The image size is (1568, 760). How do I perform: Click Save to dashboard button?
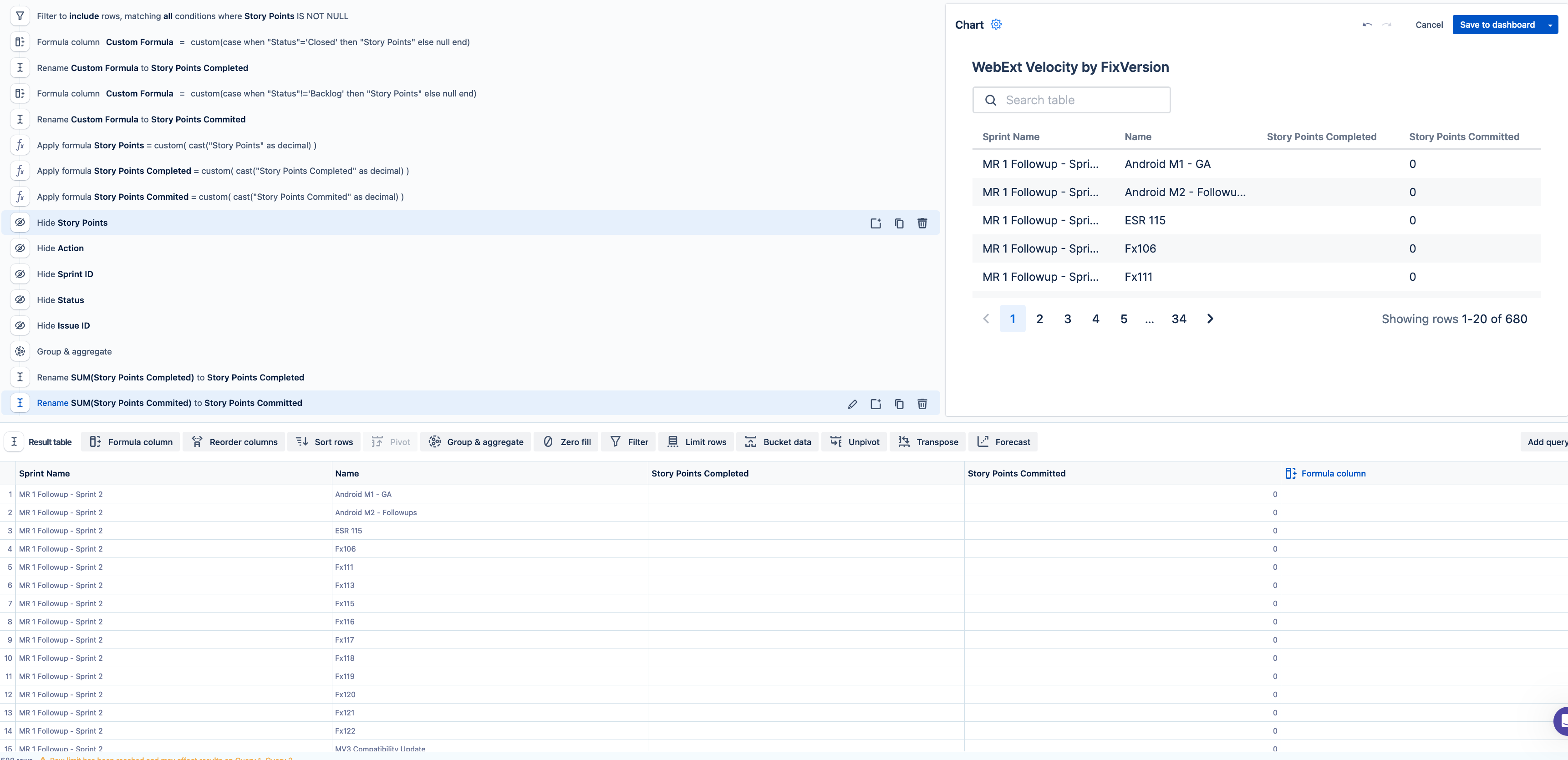tap(1497, 25)
